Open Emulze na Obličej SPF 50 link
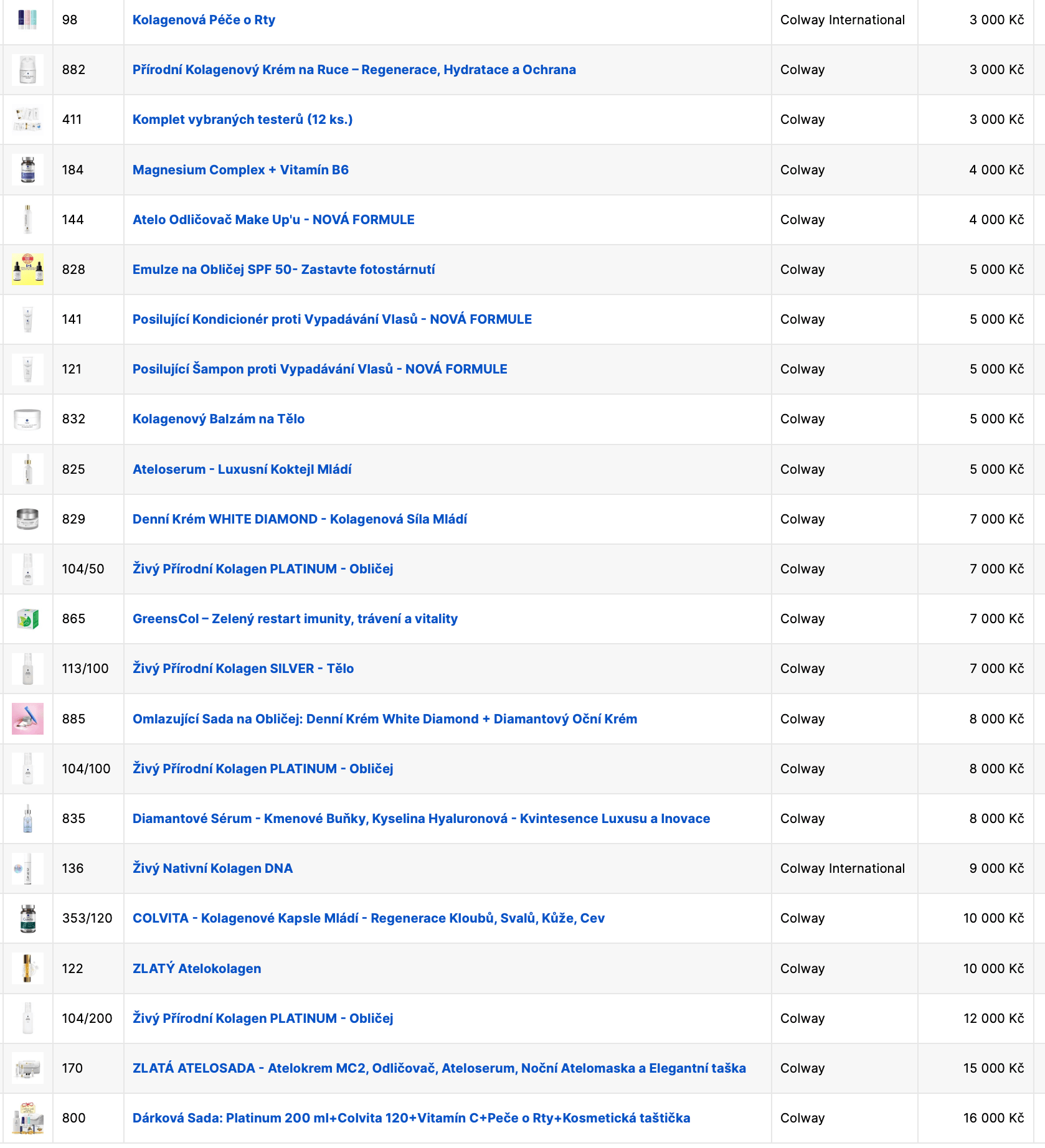1045x1148 pixels. 283,270
